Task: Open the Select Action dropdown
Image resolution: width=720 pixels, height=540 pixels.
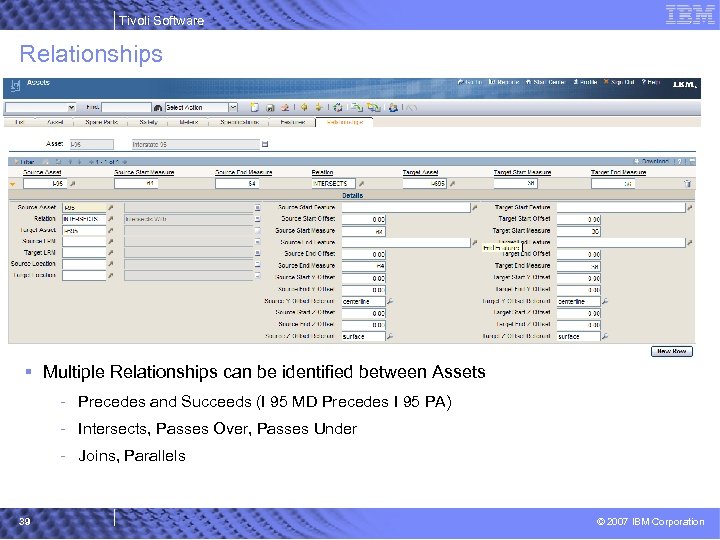Action: point(233,107)
